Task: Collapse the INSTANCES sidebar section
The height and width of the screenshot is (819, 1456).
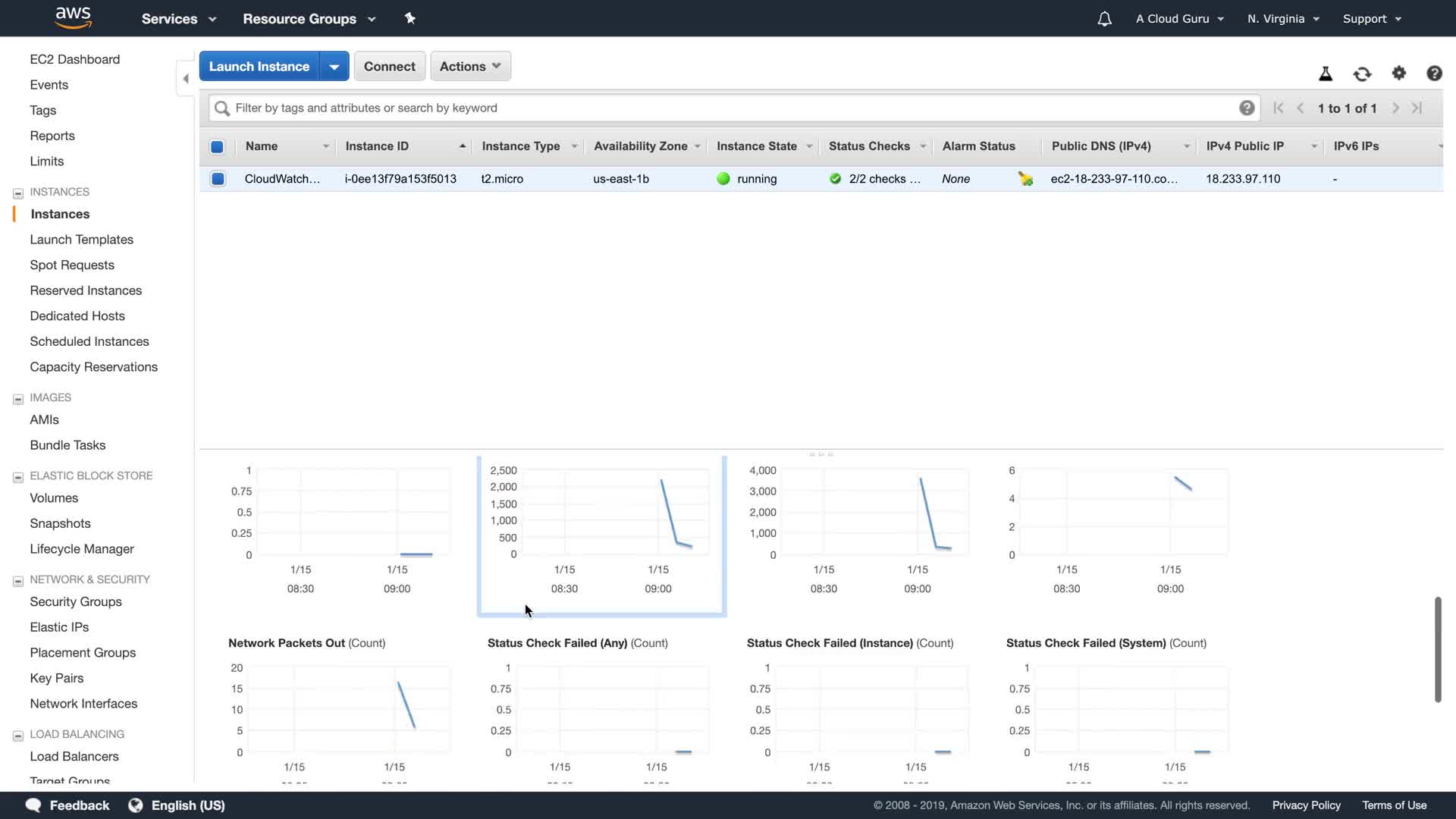Action: [18, 193]
